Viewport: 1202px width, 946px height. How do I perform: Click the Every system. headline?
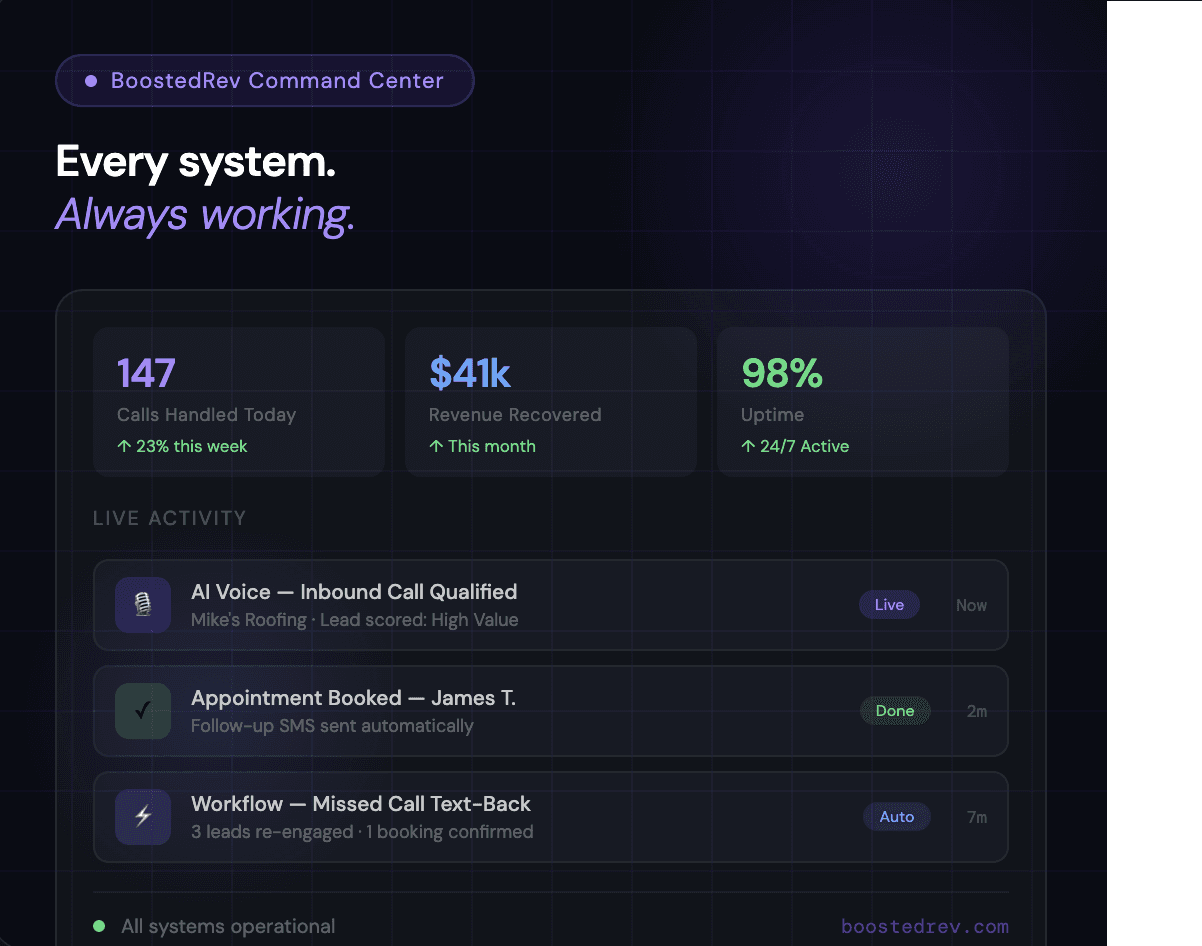click(196, 162)
